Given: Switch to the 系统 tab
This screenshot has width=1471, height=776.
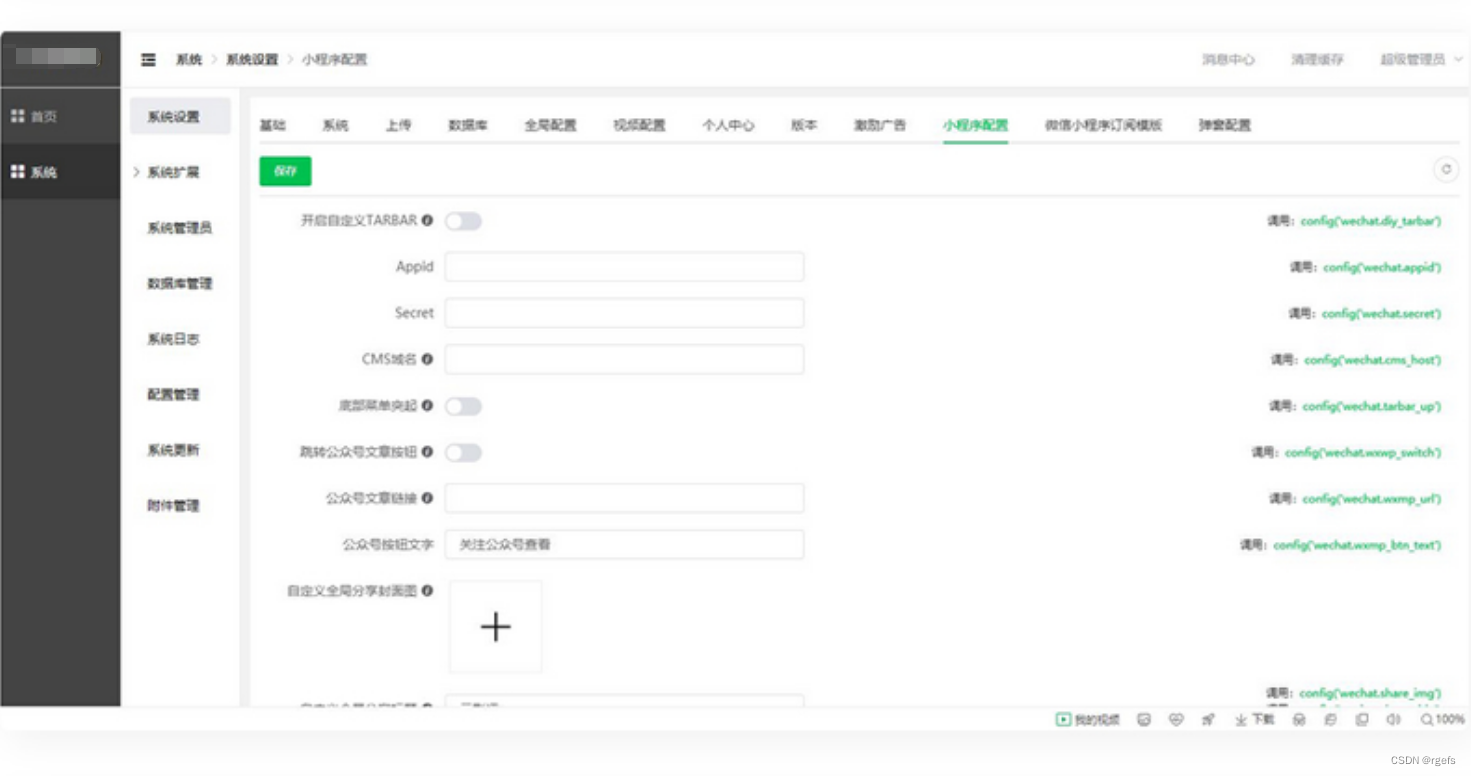Looking at the screenshot, I should coord(335,125).
